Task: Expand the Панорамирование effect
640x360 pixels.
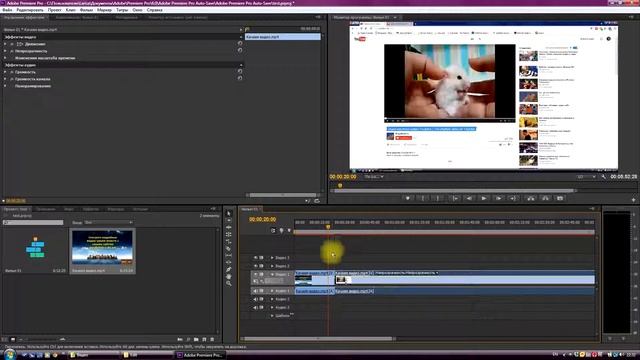Action: (x=5, y=86)
